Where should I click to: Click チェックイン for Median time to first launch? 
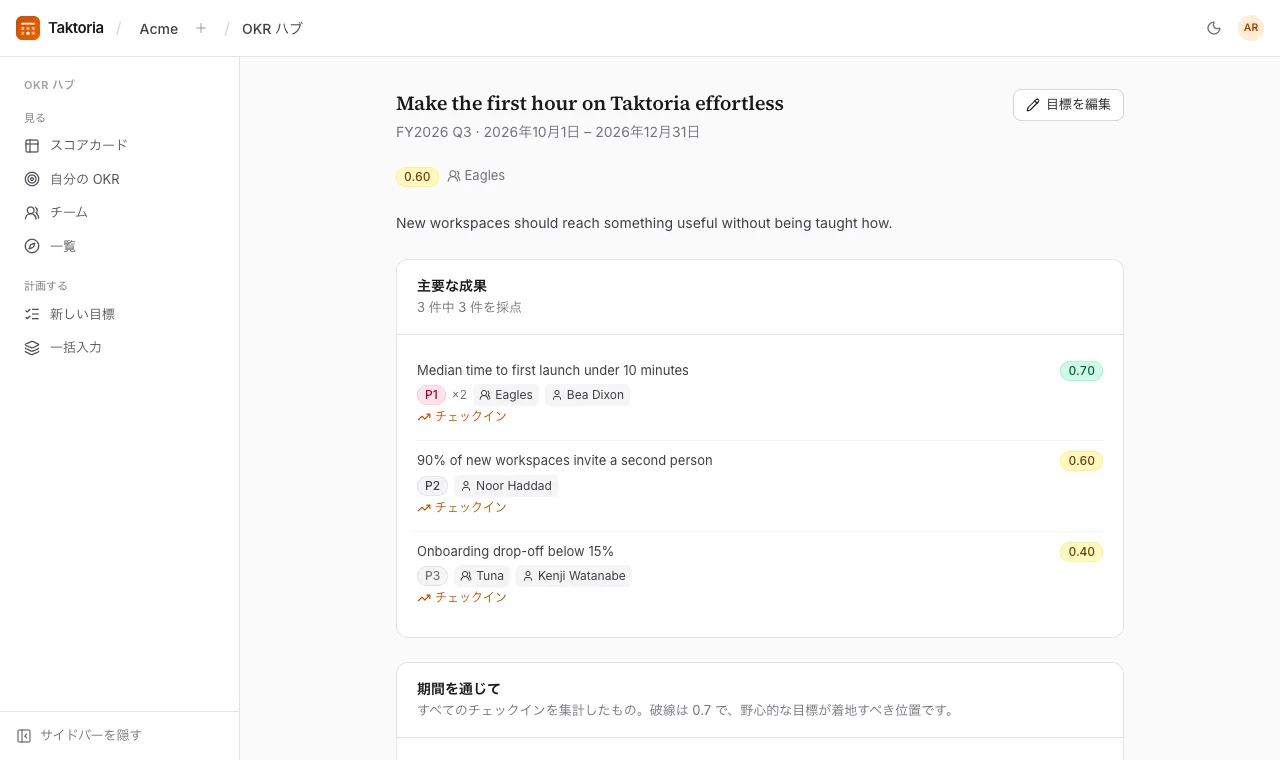click(462, 416)
